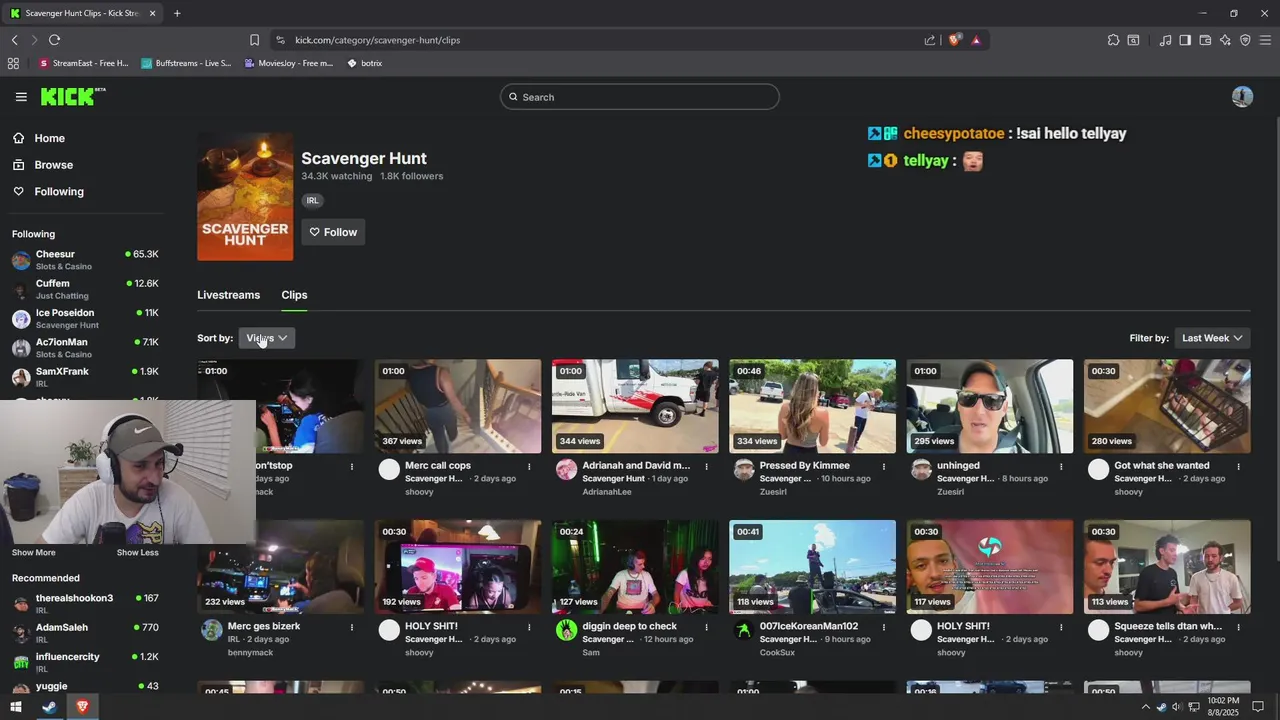Expand the Sort by Views dropdown
The height and width of the screenshot is (720, 1280).
point(267,338)
